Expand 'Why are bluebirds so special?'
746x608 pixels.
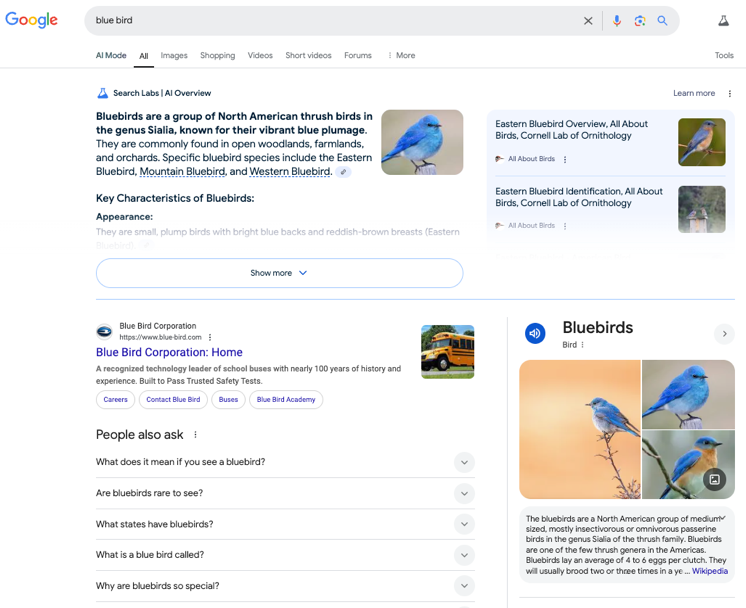(285, 586)
